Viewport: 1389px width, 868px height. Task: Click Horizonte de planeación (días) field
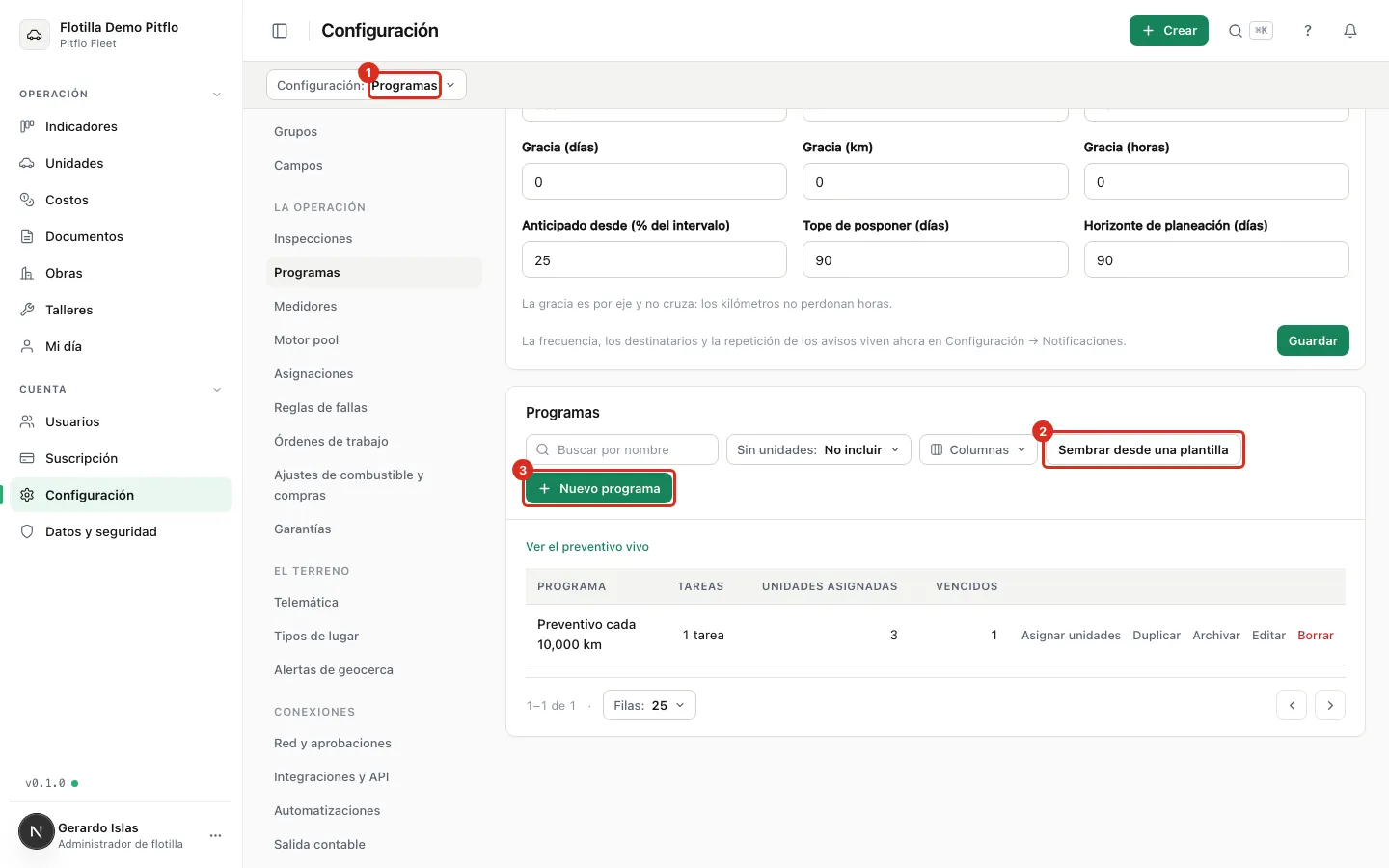coord(1216,259)
